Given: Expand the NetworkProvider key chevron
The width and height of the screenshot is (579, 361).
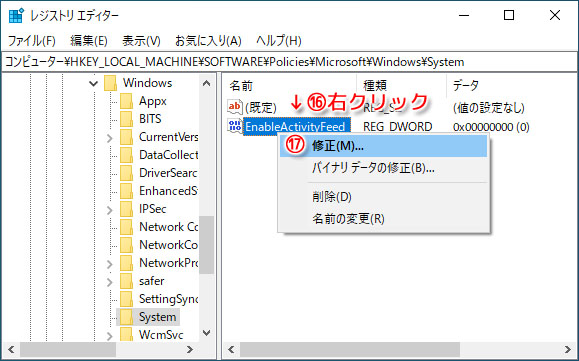Looking at the screenshot, I should (x=110, y=264).
